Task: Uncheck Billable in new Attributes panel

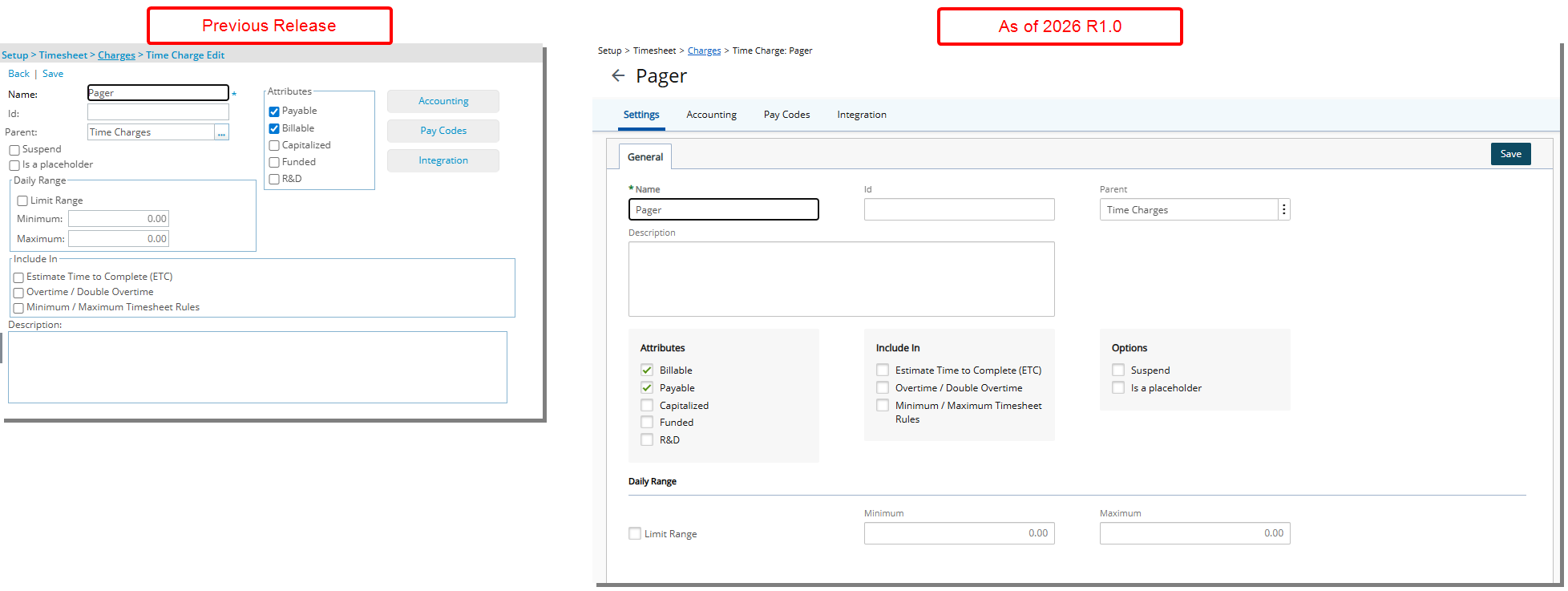Action: pos(647,370)
